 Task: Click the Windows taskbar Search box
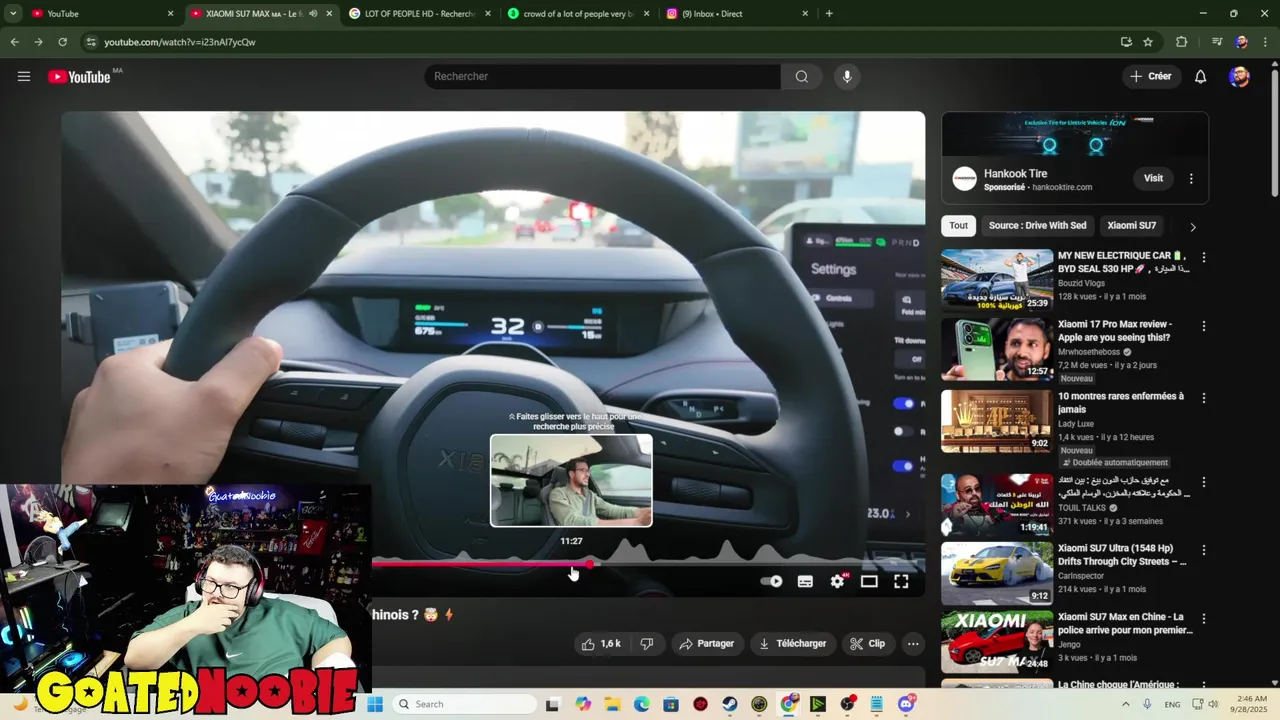(x=464, y=704)
